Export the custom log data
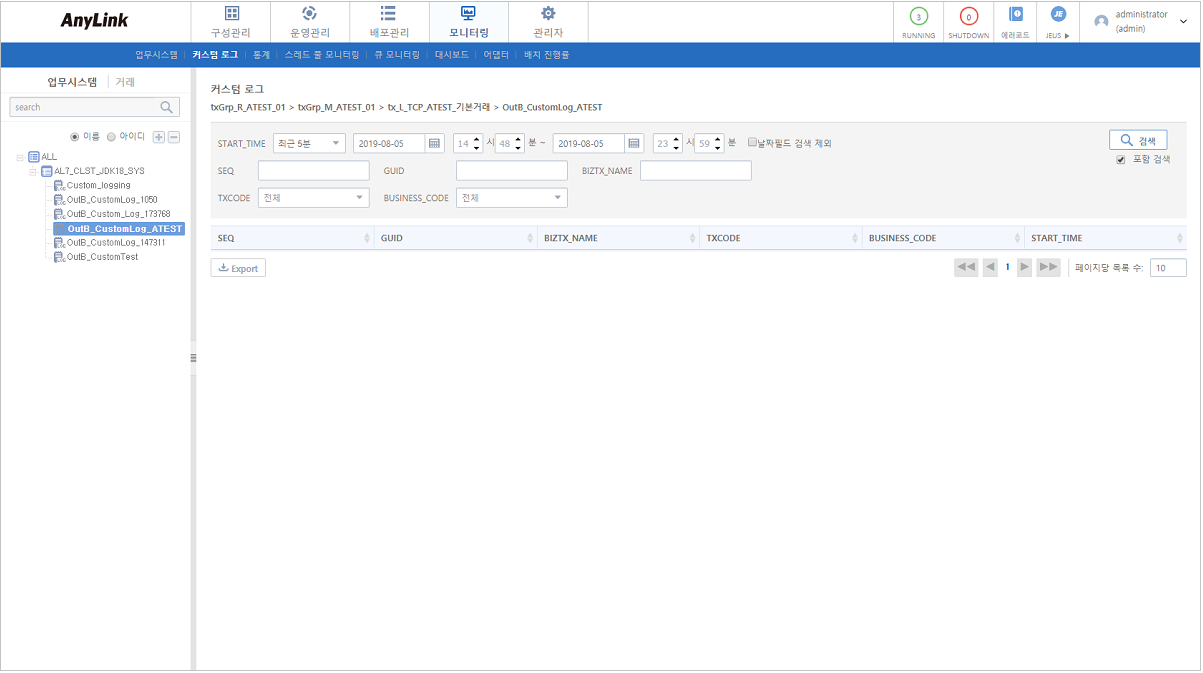The height and width of the screenshot is (673, 1203). tap(238, 267)
